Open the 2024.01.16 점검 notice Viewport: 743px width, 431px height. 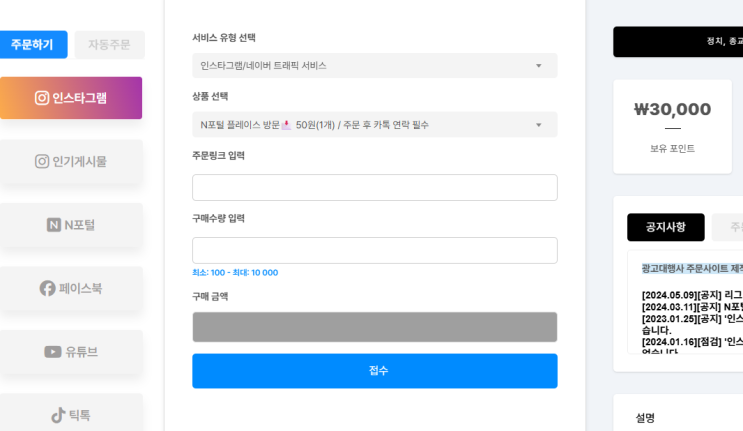click(692, 341)
